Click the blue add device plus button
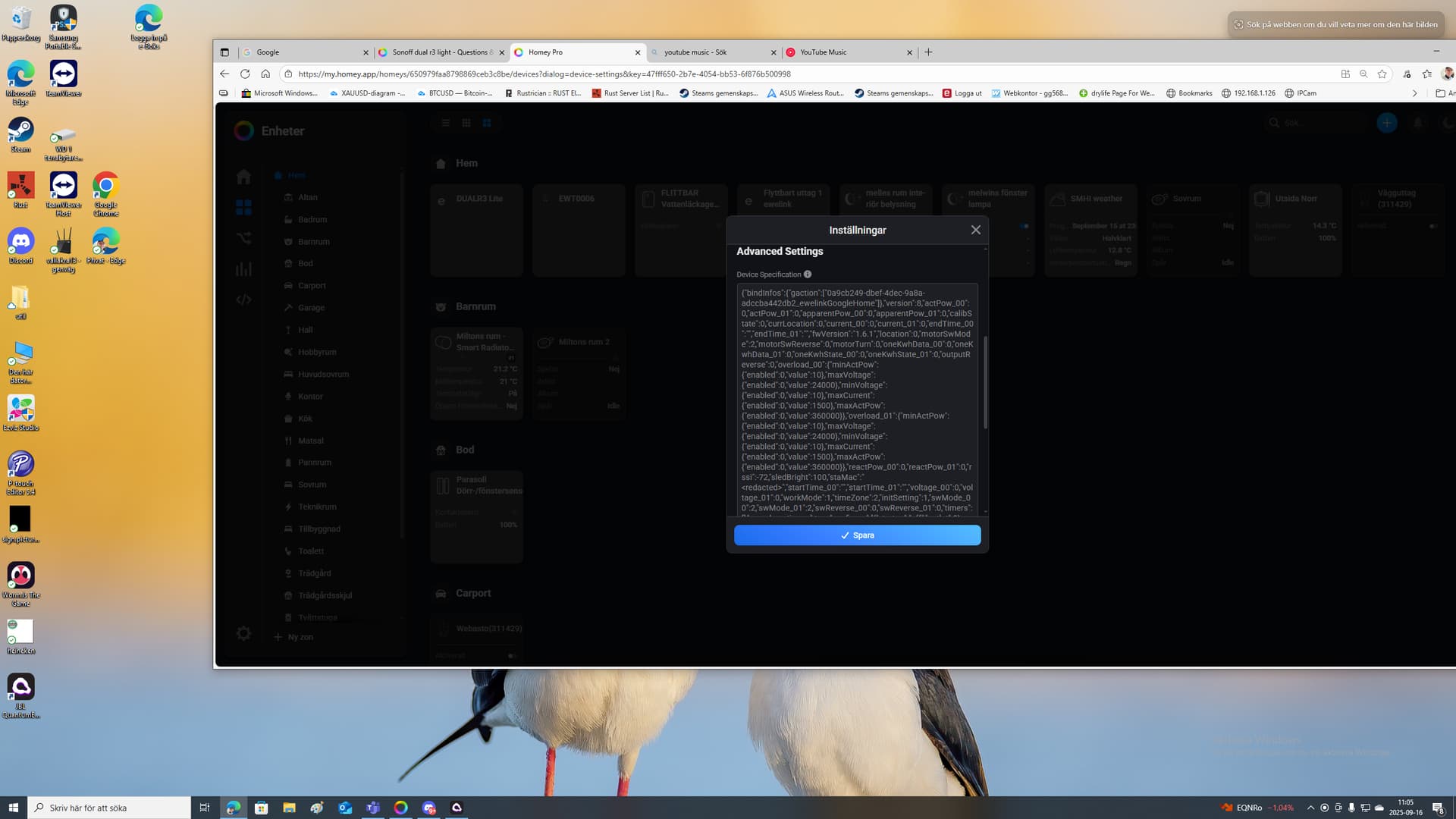Viewport: 1456px width, 819px height. [x=1386, y=123]
